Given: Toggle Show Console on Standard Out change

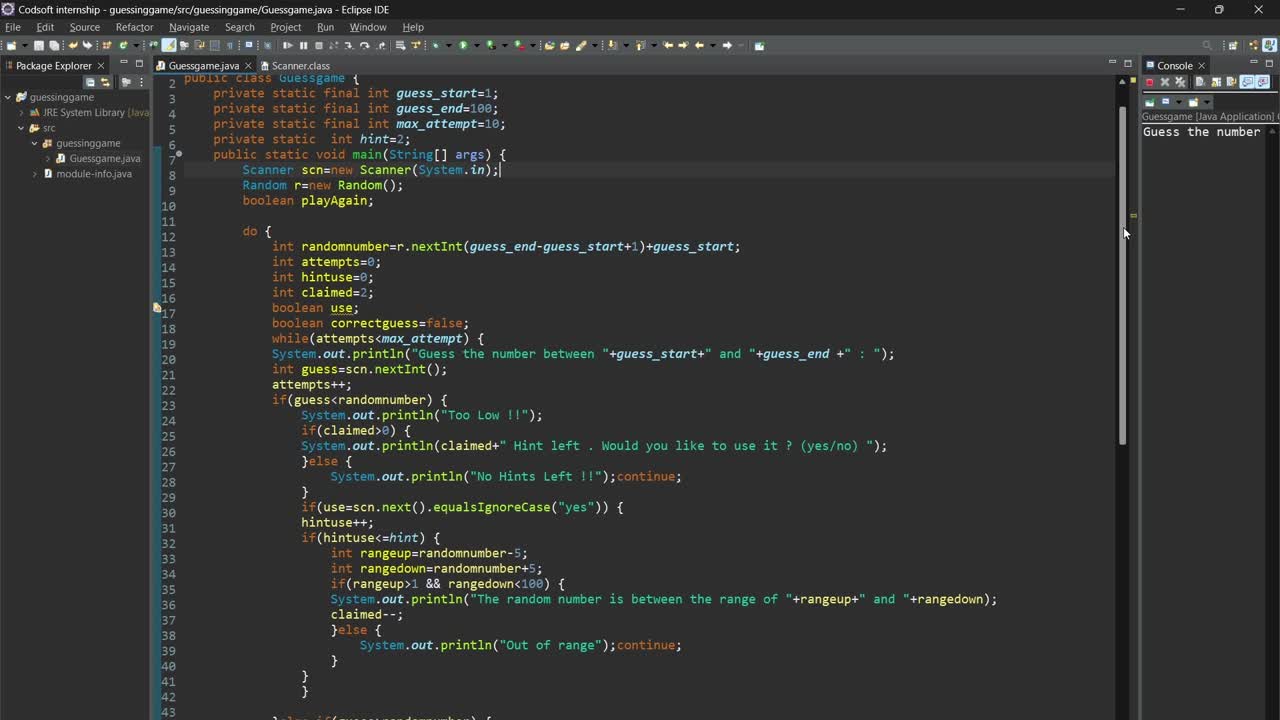Looking at the screenshot, I should (x=1247, y=82).
